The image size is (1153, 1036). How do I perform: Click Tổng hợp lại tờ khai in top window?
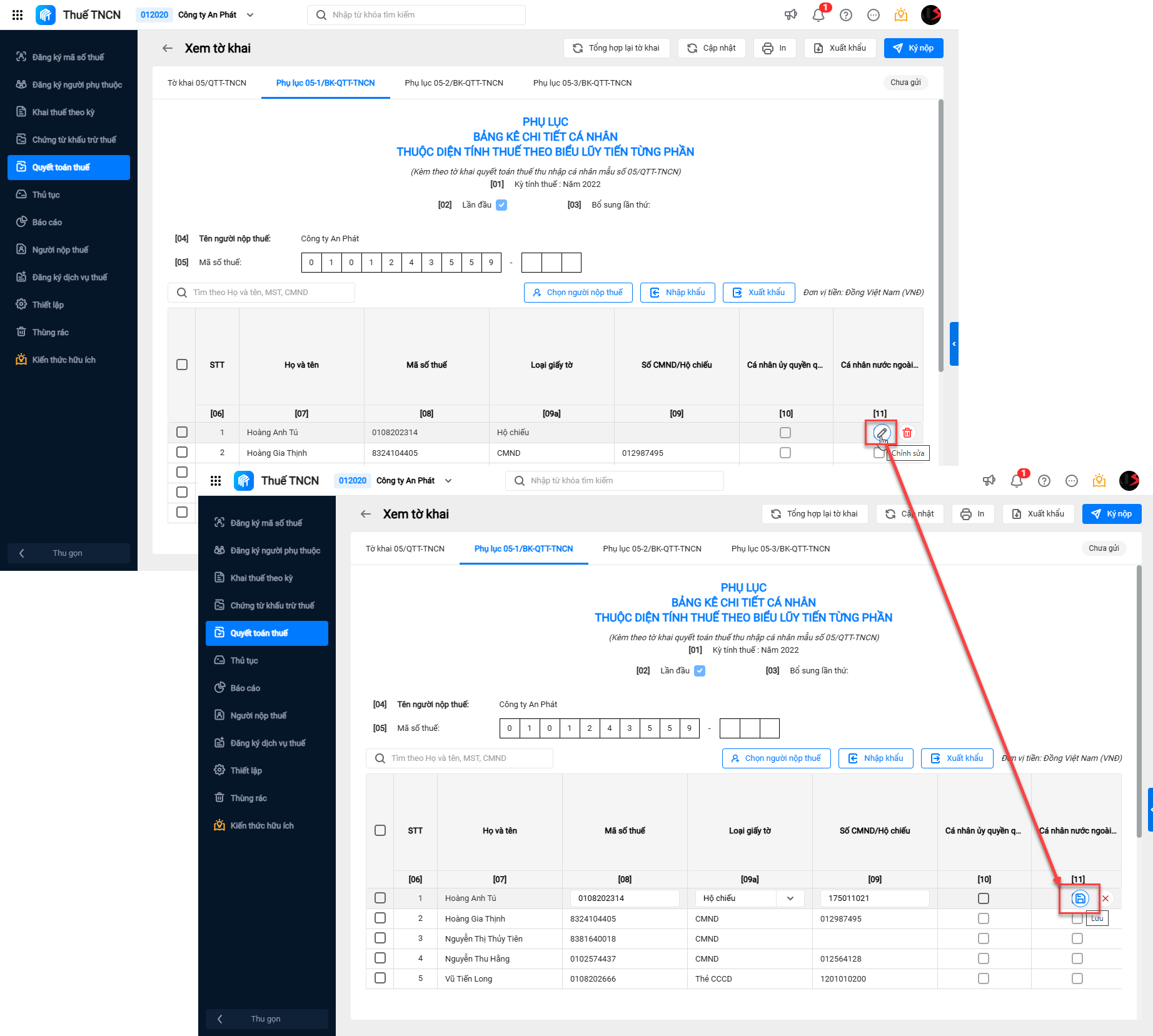point(617,48)
